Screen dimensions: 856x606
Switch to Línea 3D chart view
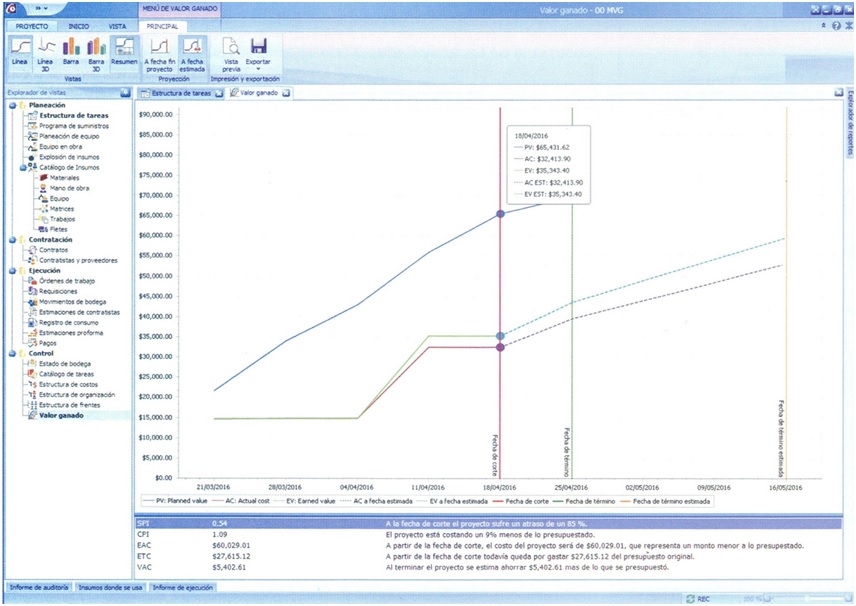pyautogui.click(x=45, y=51)
